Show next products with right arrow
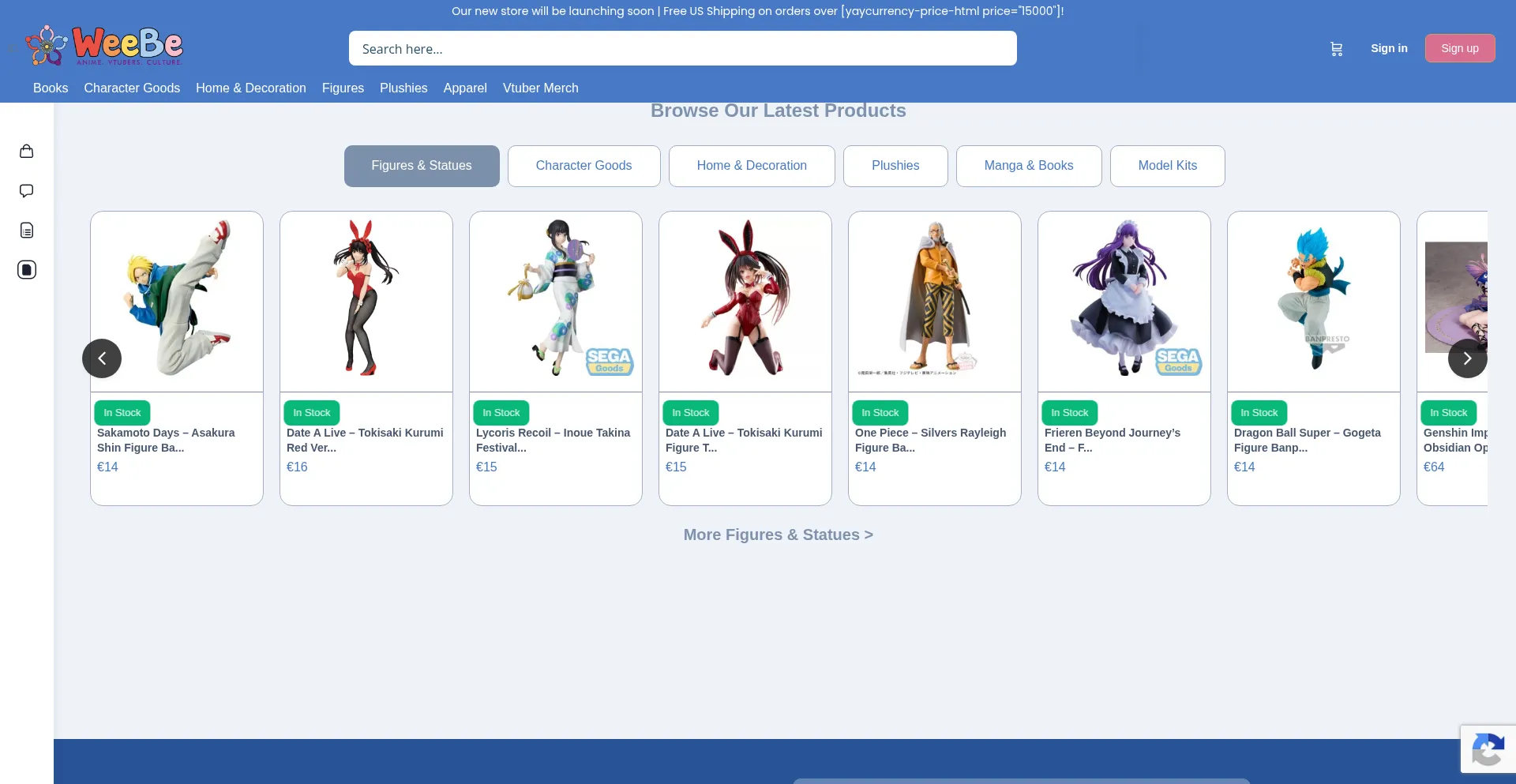The image size is (1516, 784). (1468, 358)
